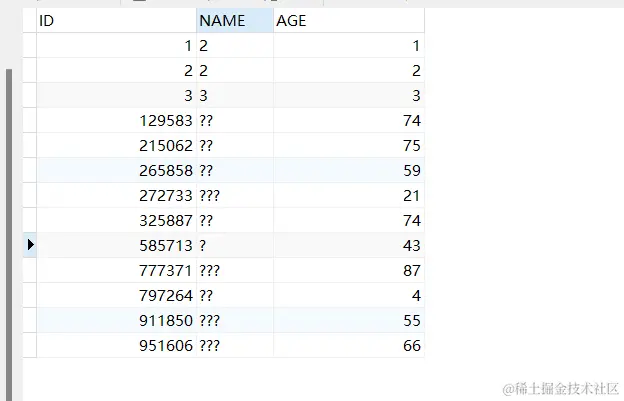The width and height of the screenshot is (624, 401).
Task: Click AGE cell 87 in row 777371
Action: [x=349, y=271]
